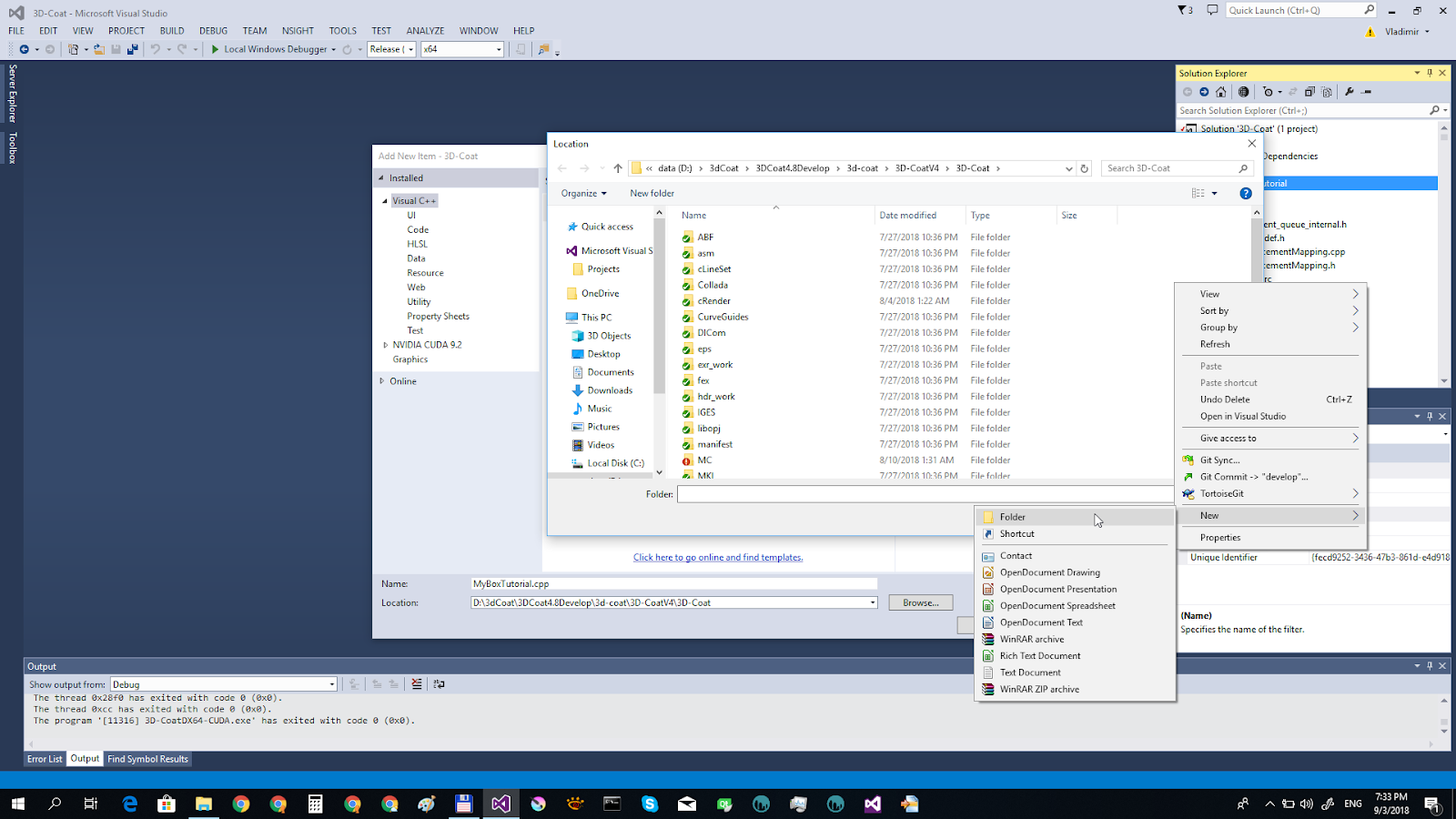Go up one level in Location dialog

click(618, 168)
